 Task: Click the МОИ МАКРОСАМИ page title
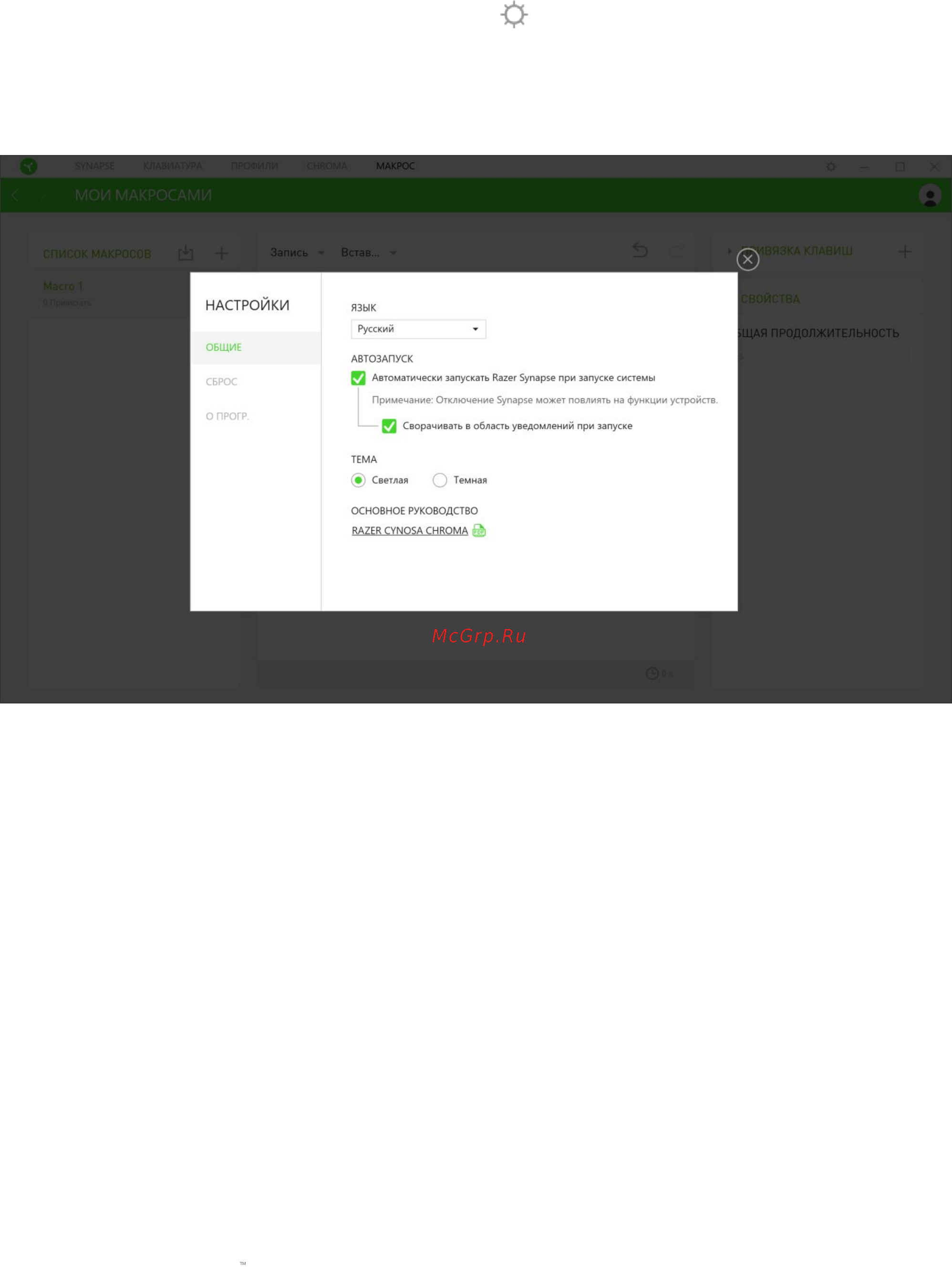click(143, 196)
